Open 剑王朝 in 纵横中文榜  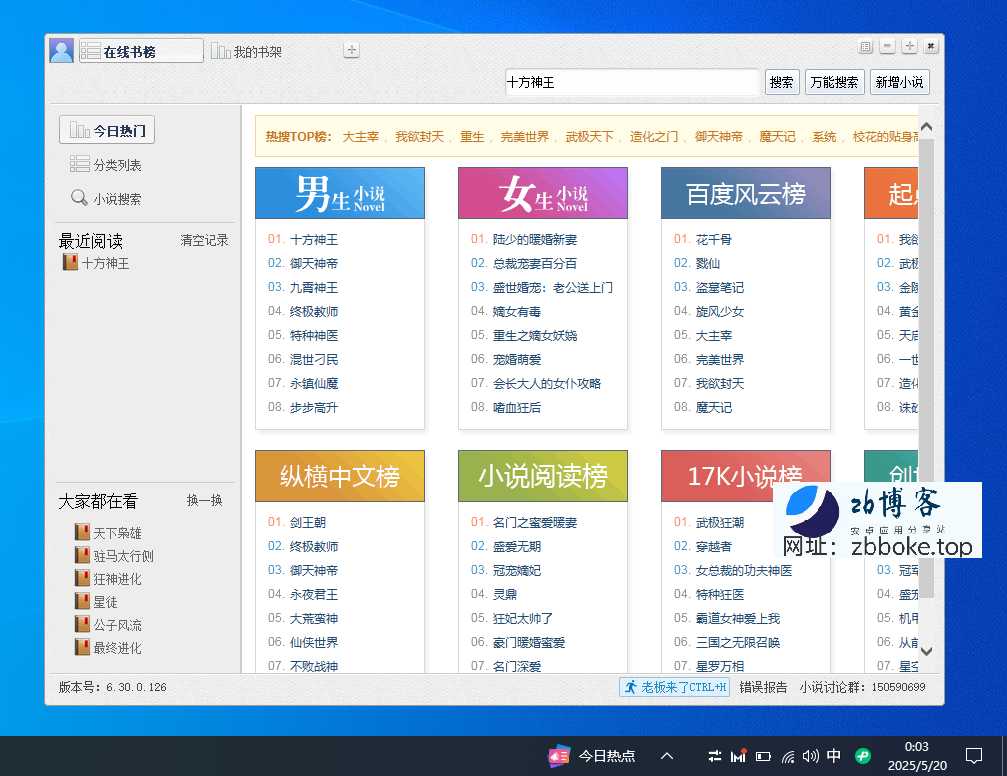308,522
